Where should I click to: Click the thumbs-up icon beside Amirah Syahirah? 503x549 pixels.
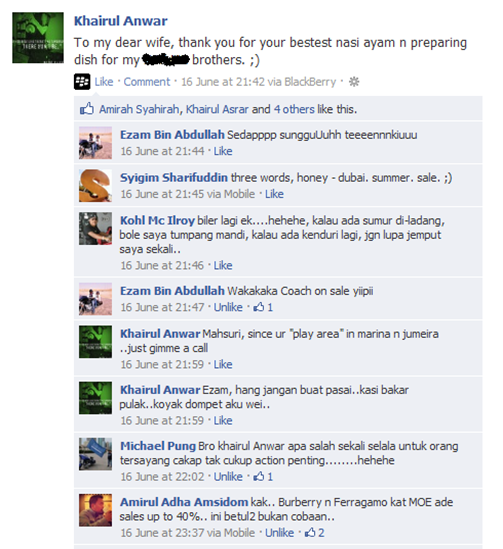(87, 109)
